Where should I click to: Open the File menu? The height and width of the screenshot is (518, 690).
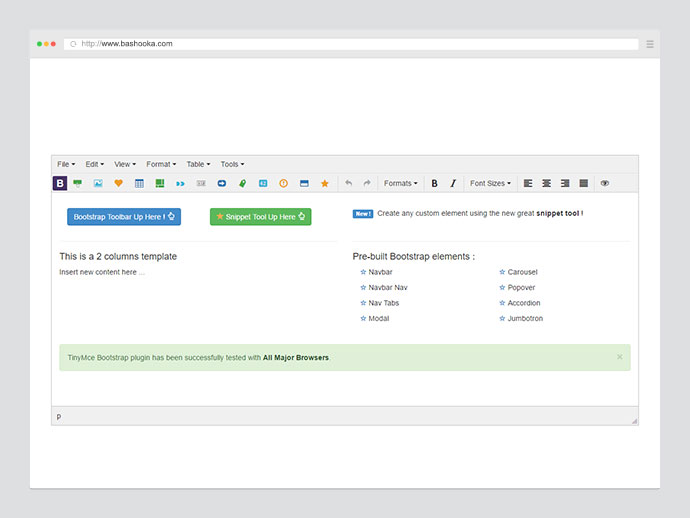66,164
